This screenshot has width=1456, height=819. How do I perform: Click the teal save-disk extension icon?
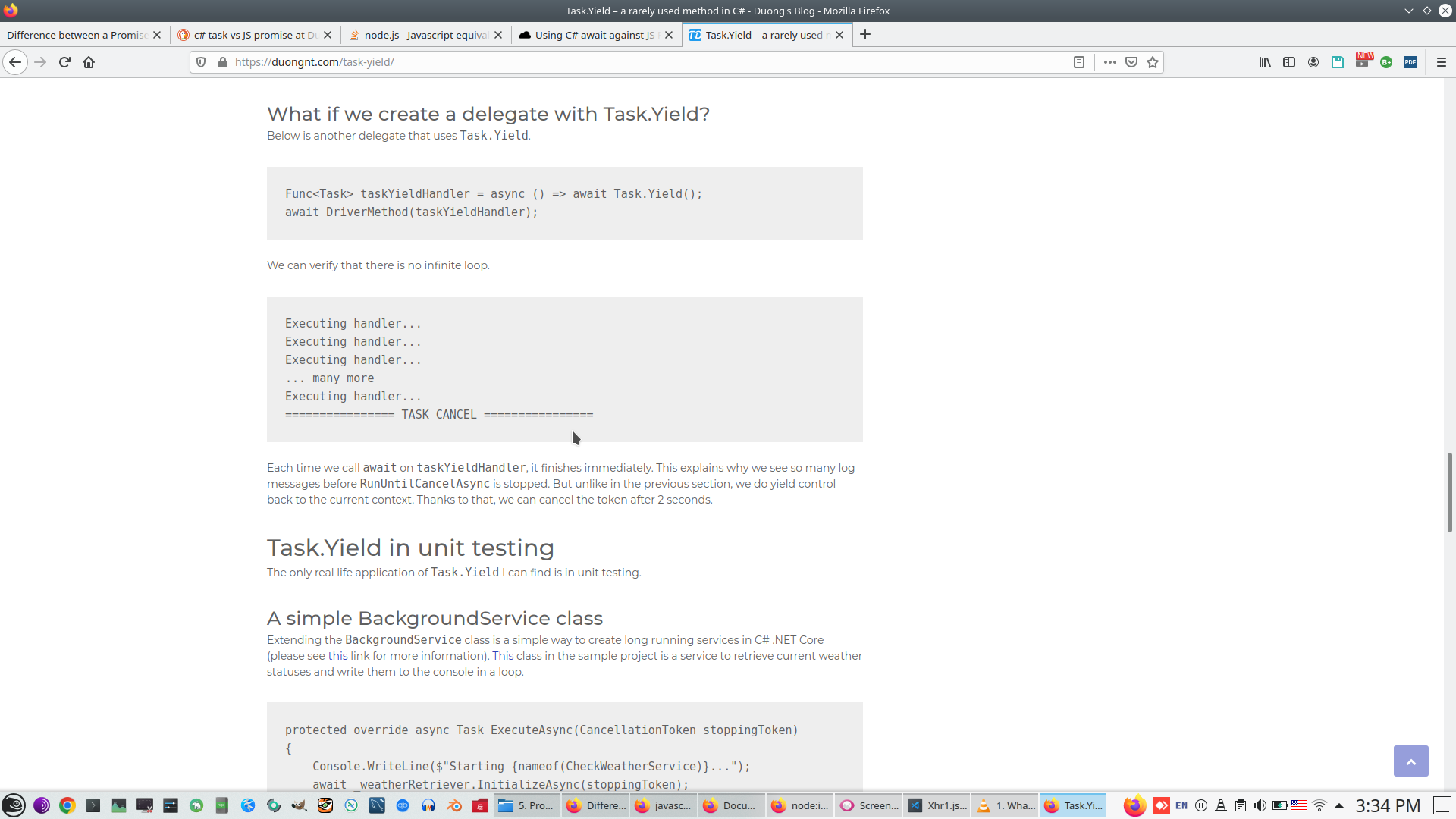click(1338, 62)
